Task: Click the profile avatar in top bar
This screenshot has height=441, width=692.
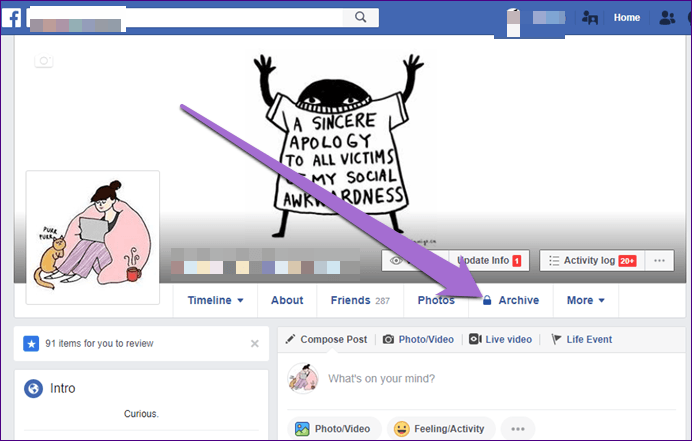Action: [513, 23]
